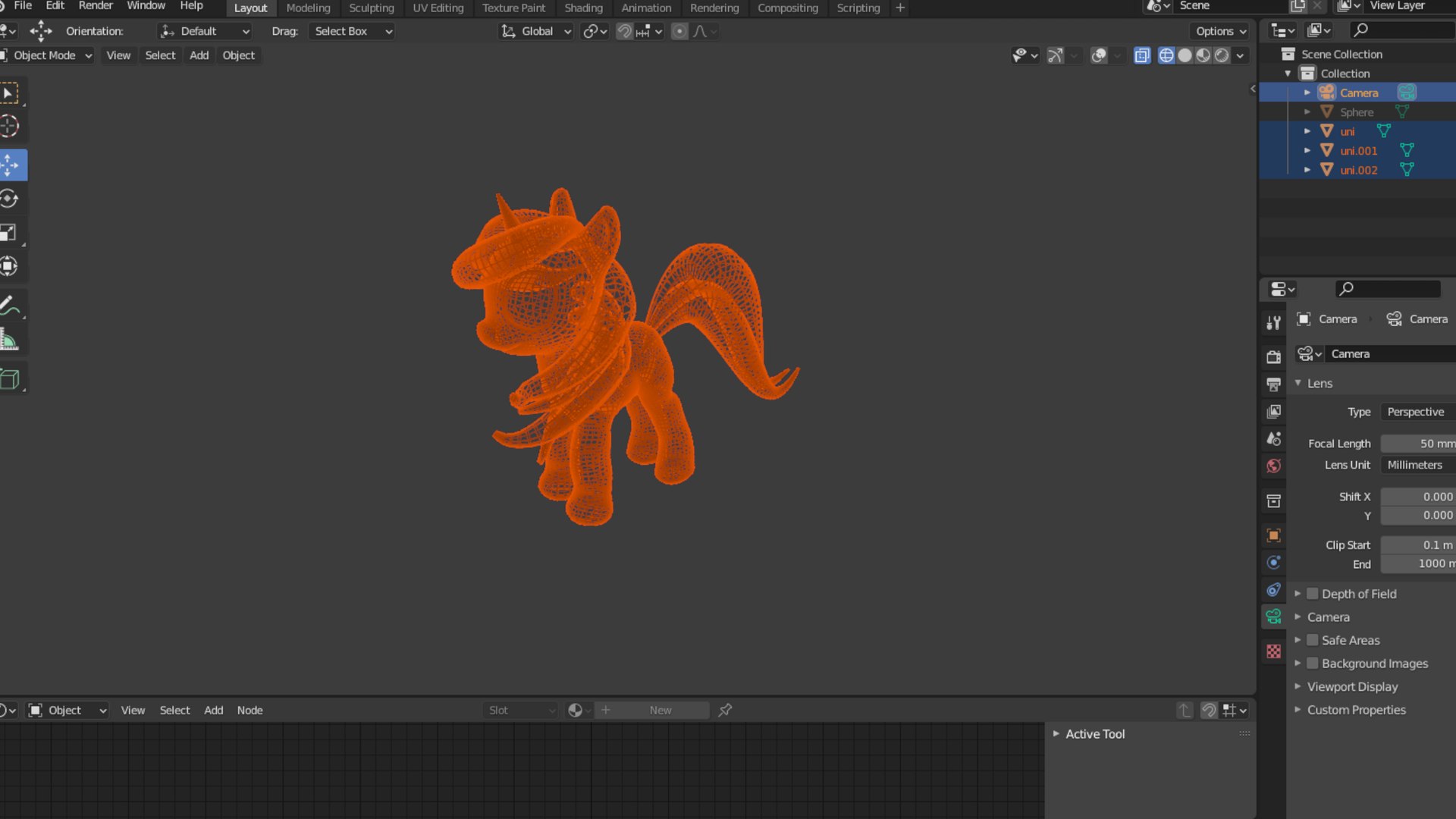Open the Tool properties tab

pos(1274,323)
